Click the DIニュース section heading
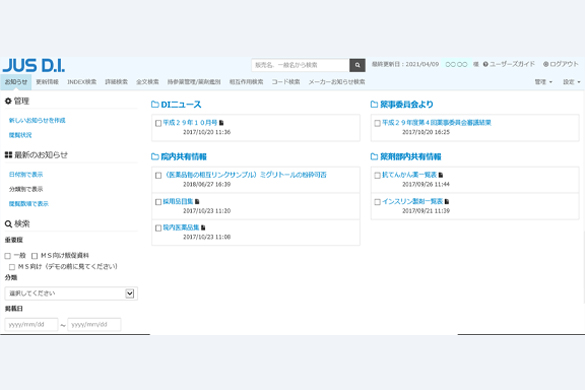The height and width of the screenshot is (390, 585). click(181, 104)
